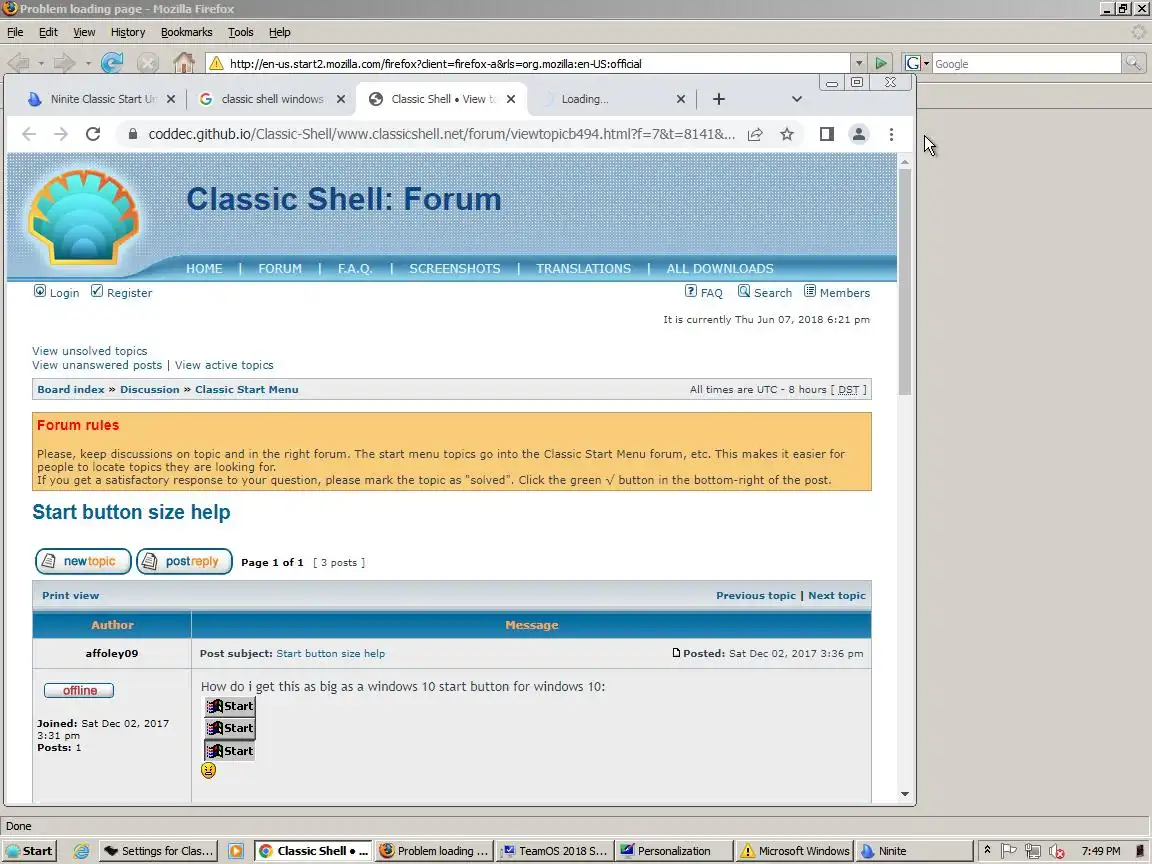Click Classic Shell seashell logo
1152x864 pixels.
pos(83,217)
